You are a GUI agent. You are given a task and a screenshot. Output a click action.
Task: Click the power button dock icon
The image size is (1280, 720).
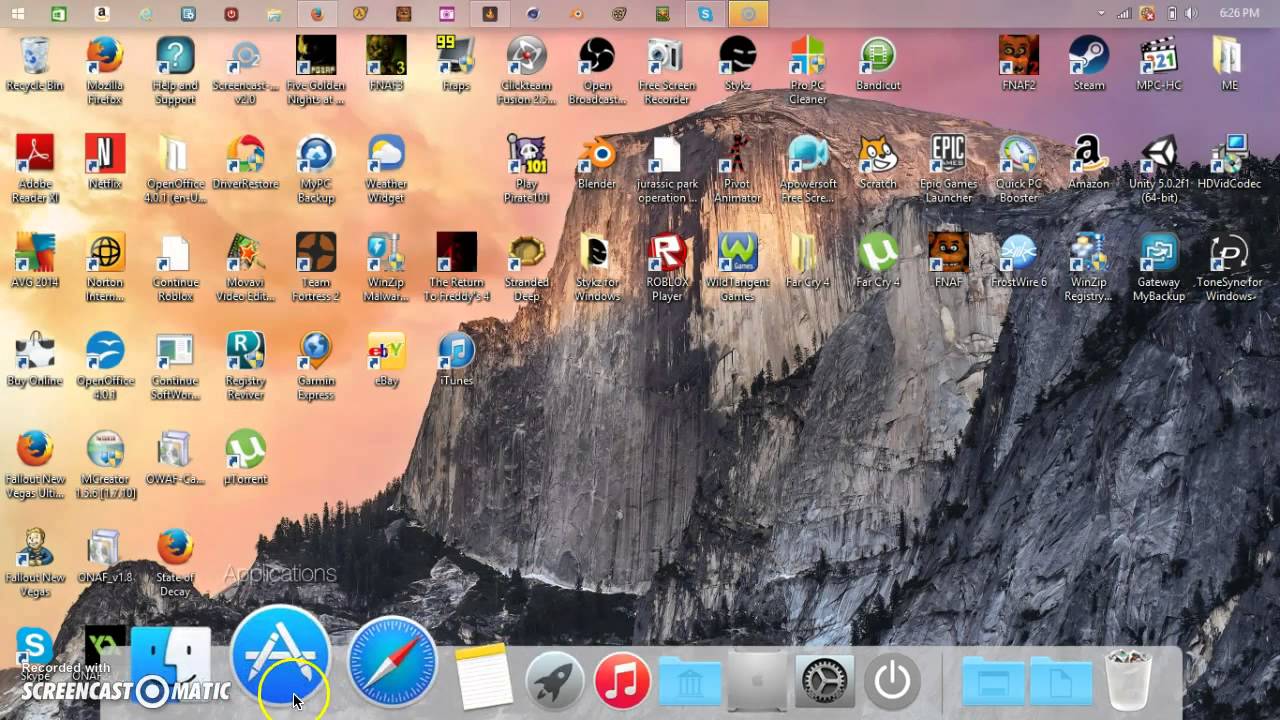click(892, 681)
